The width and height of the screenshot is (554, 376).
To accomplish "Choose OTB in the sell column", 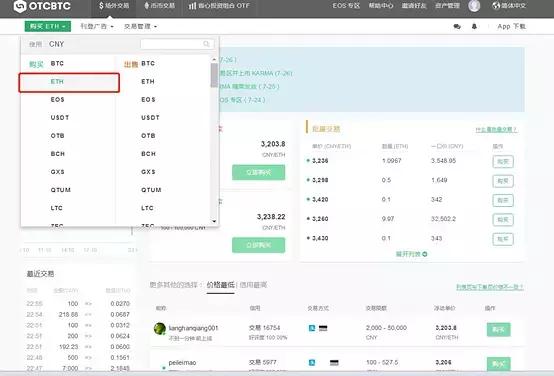I will point(148,136).
